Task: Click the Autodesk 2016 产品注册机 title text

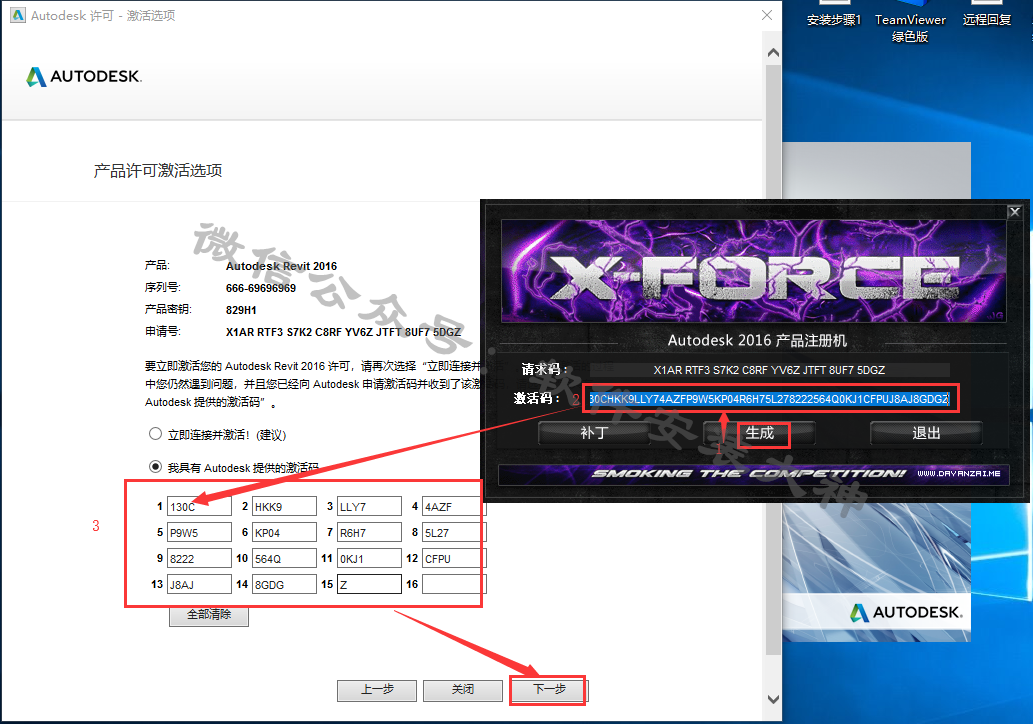Action: pos(758,341)
